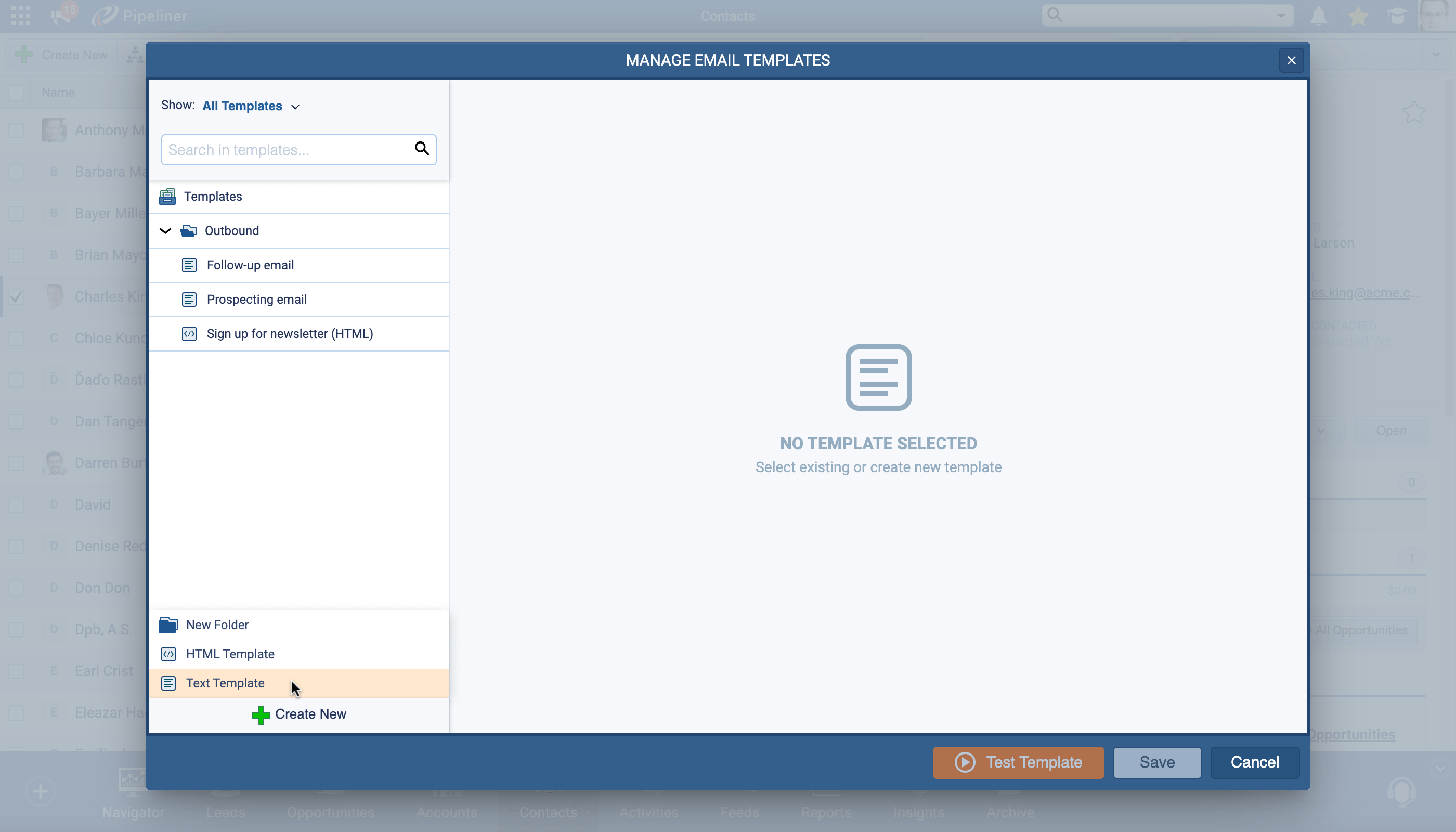The height and width of the screenshot is (832, 1456).
Task: Check the Anthony contact checkbox
Action: (x=16, y=131)
